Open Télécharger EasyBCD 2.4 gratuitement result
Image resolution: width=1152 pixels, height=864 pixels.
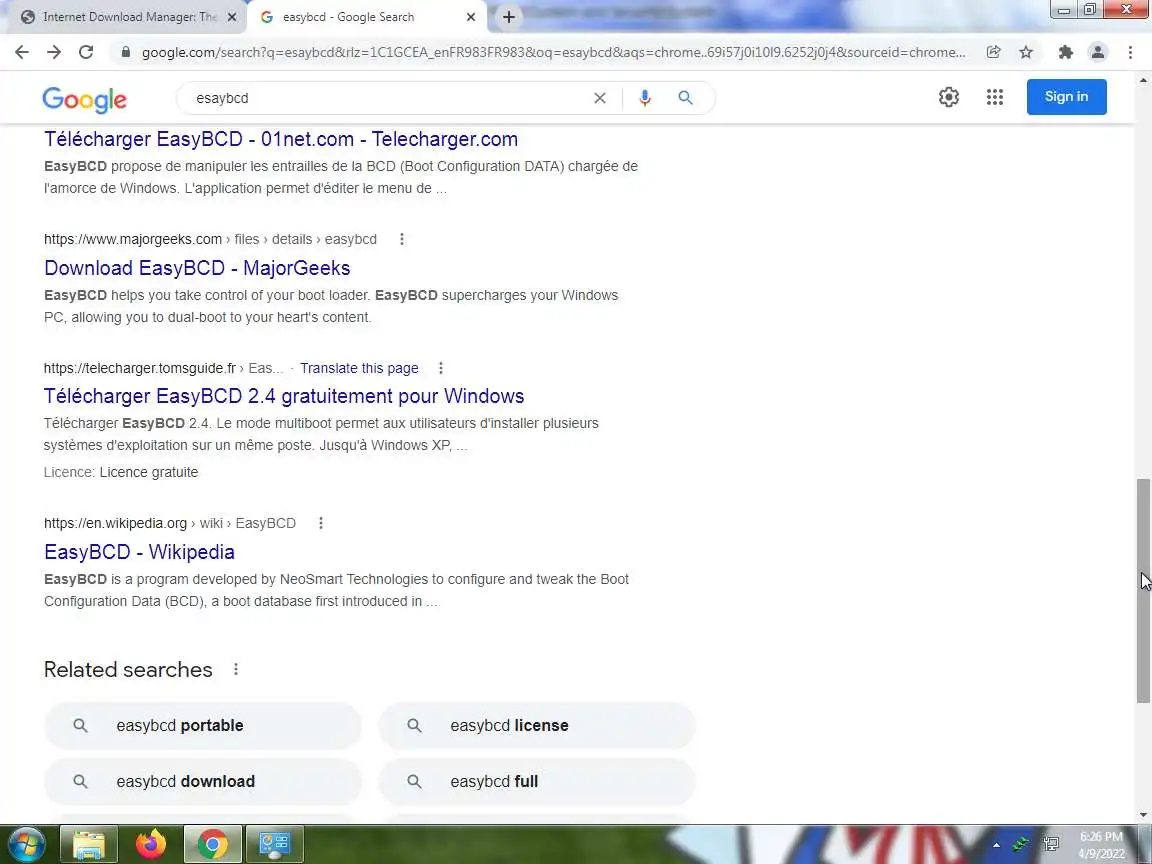tap(284, 396)
